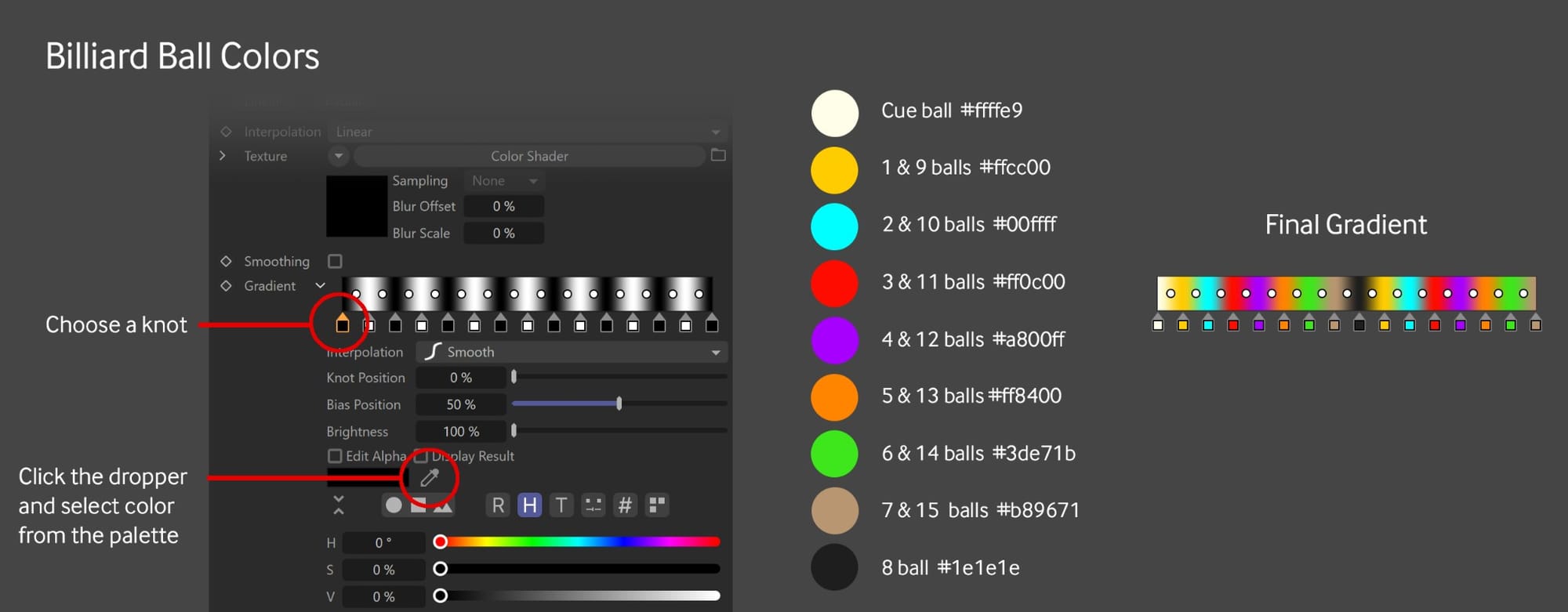Click the Smooth curve icon in Interpolation dropdown

(433, 352)
